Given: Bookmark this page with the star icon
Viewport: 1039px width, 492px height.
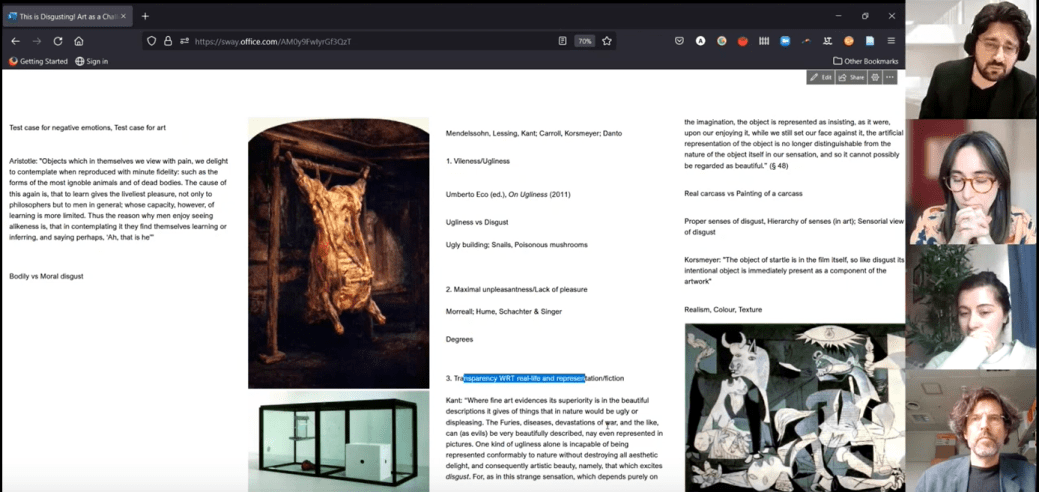Looking at the screenshot, I should click(x=607, y=41).
